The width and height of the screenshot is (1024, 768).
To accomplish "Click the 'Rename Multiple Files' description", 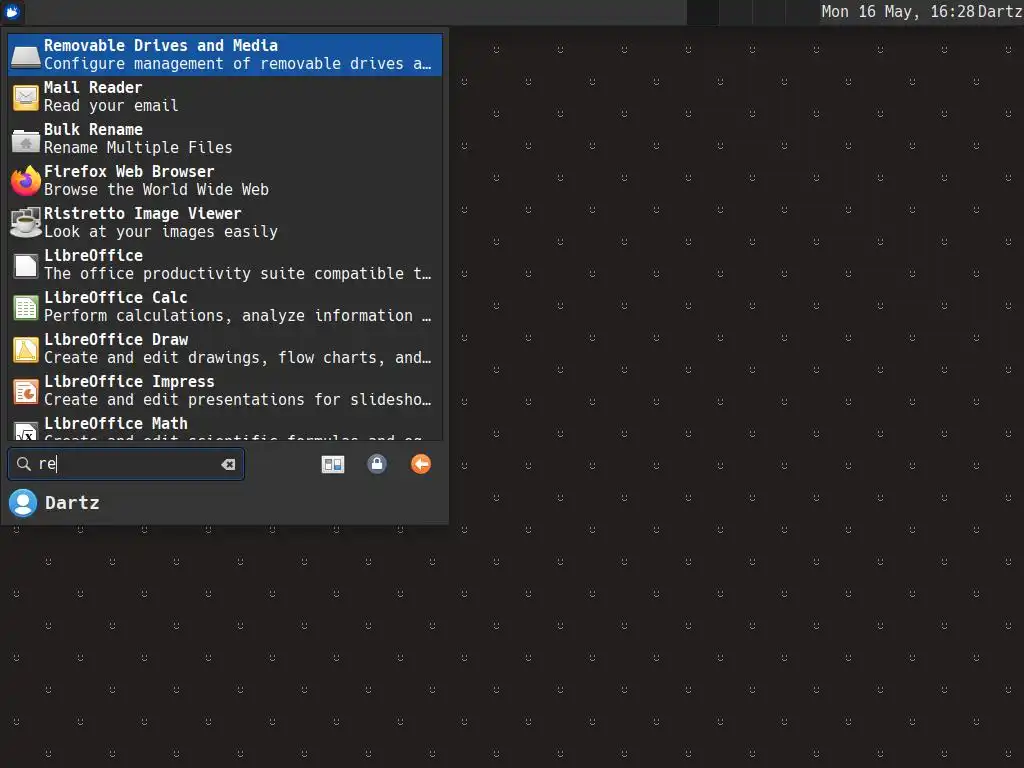I will [138, 148].
